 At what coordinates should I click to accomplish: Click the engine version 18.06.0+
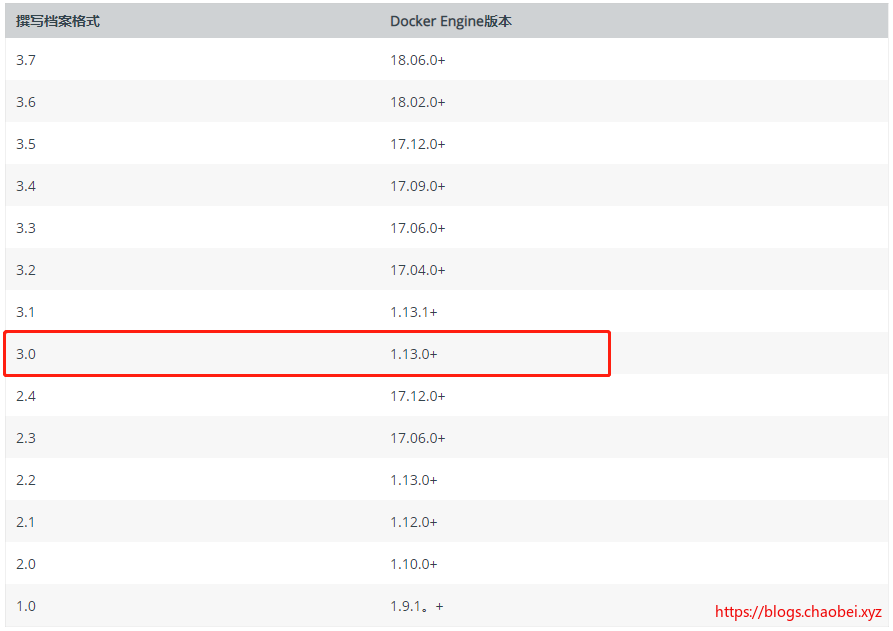coord(417,60)
